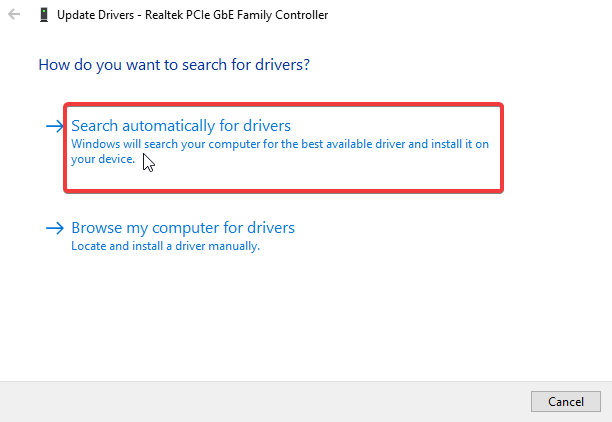Click the arrow beside Browse my computer
Viewport: 612px width, 422px height.
[x=55, y=228]
